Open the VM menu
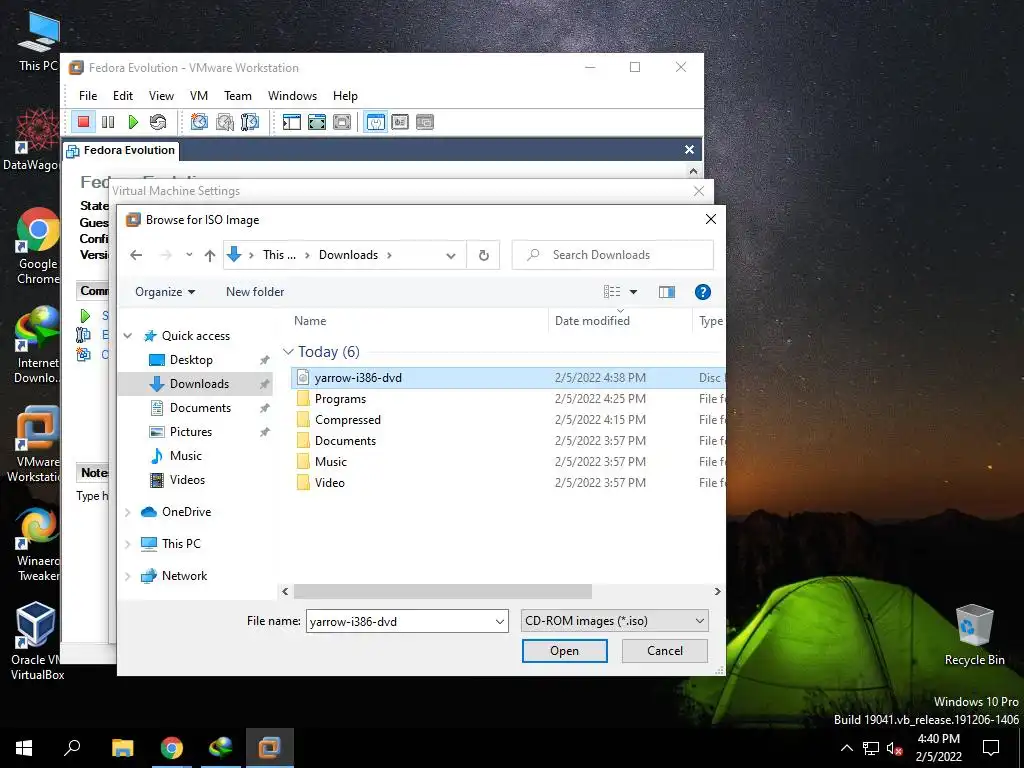1024x768 pixels. point(199,96)
